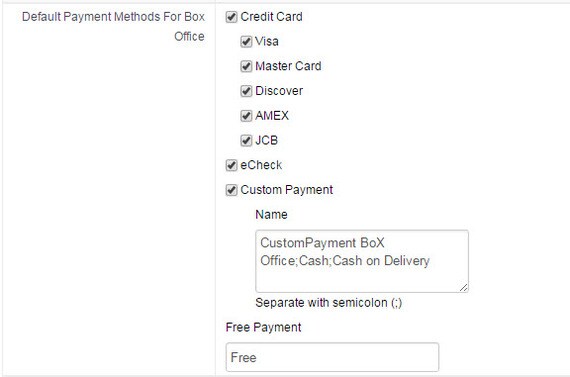Screen dimensions: 570x377
Task: Toggle the Visa checkbox
Action: (x=246, y=41)
